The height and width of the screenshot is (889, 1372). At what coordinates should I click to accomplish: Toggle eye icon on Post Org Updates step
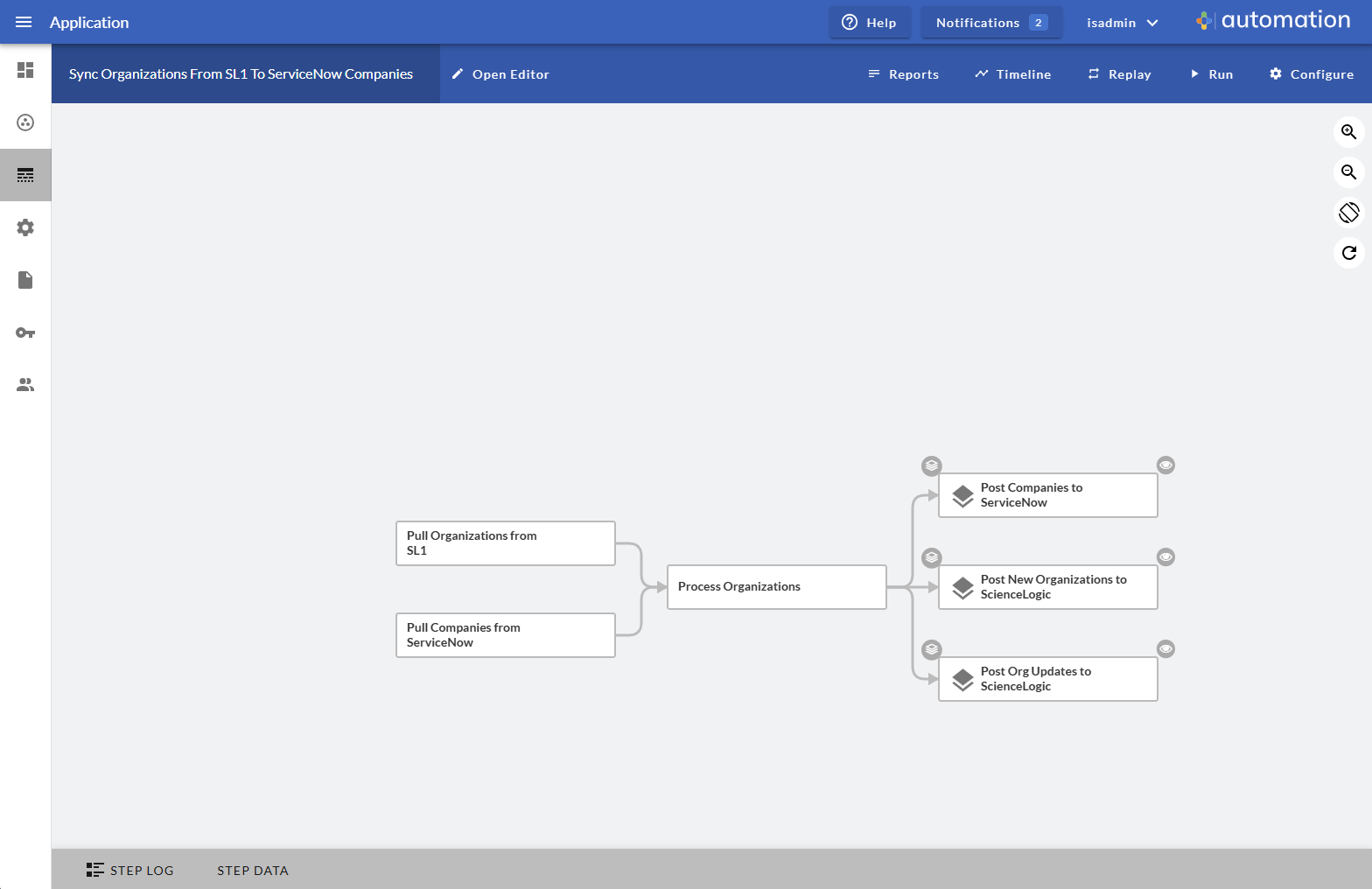[x=1165, y=649]
